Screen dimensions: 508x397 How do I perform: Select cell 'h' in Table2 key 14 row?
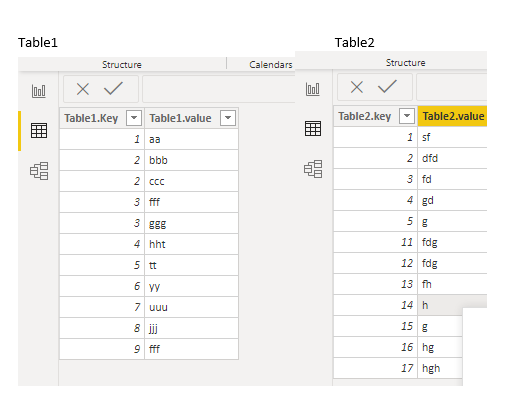[440, 305]
